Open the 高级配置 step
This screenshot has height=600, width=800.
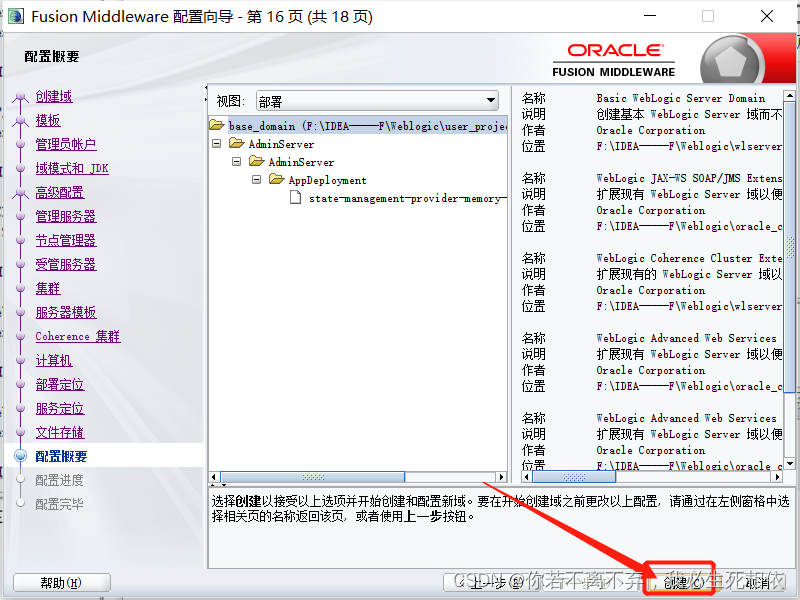pyautogui.click(x=60, y=192)
